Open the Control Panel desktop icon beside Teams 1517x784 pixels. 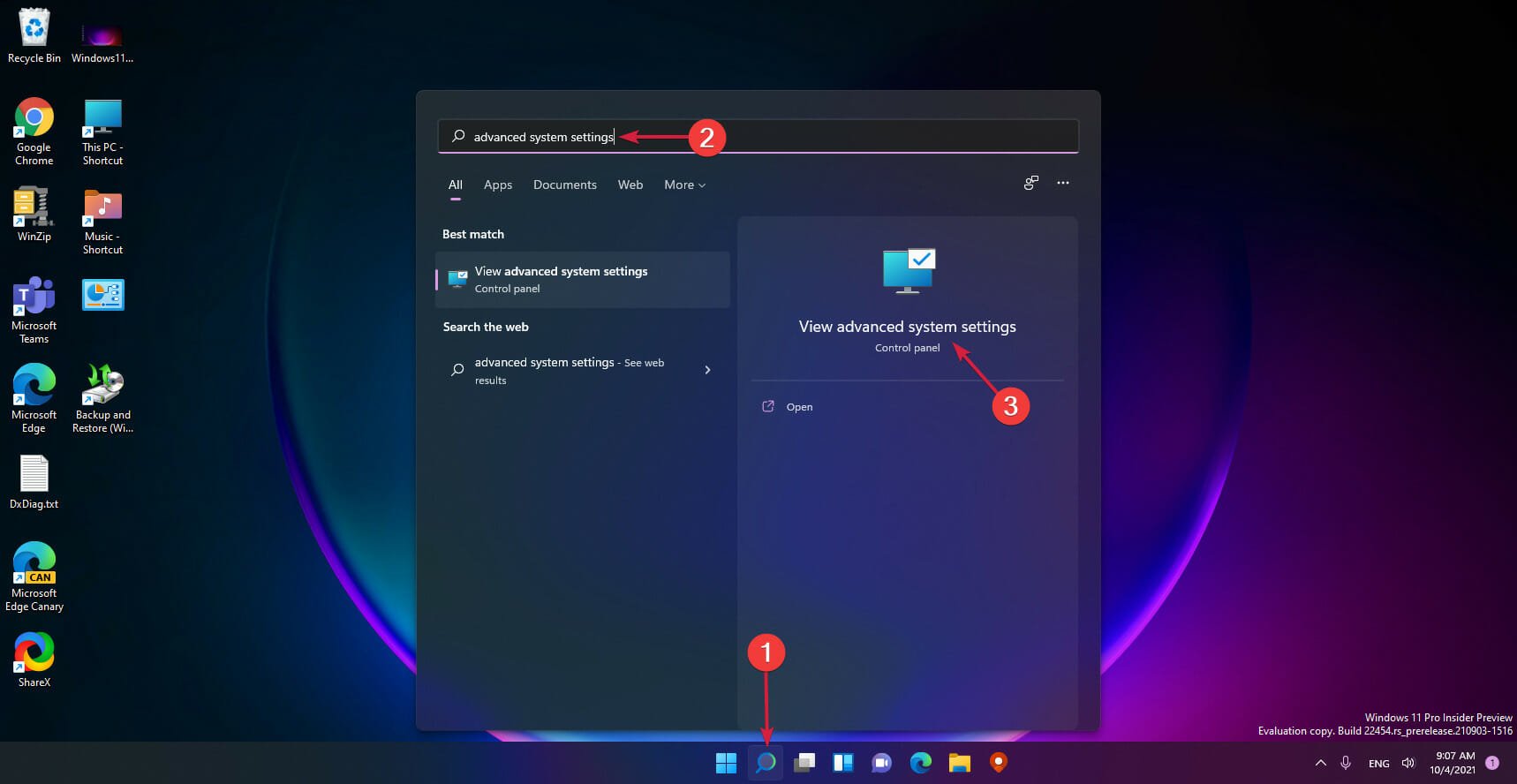[102, 295]
